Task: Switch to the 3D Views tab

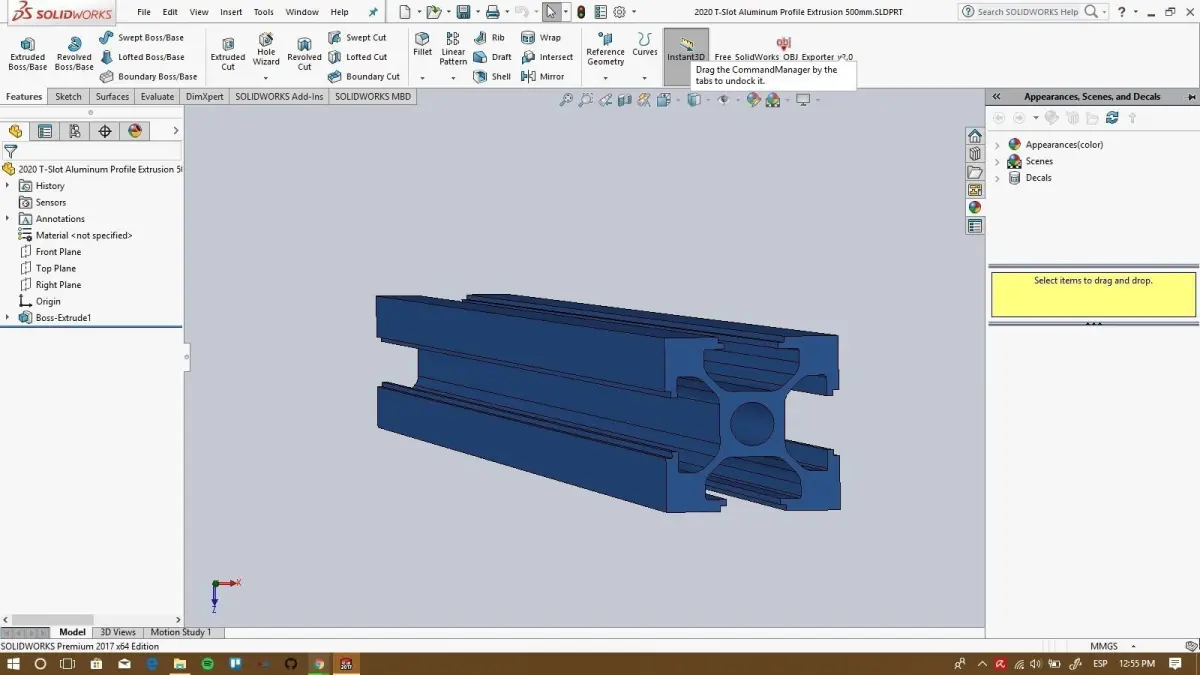Action: (x=118, y=632)
